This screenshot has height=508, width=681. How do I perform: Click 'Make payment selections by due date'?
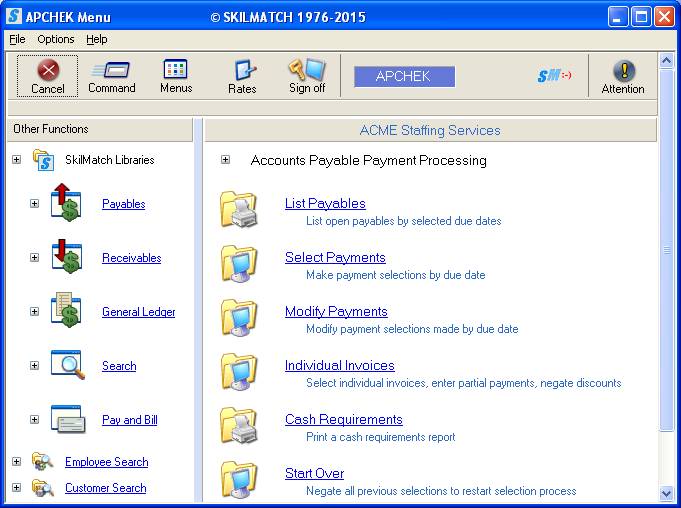coord(396,275)
